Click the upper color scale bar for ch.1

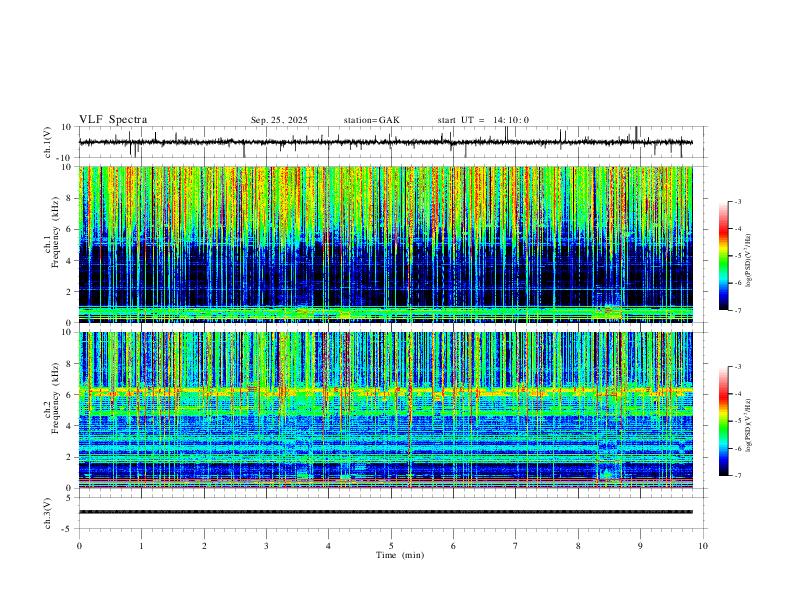[724, 256]
